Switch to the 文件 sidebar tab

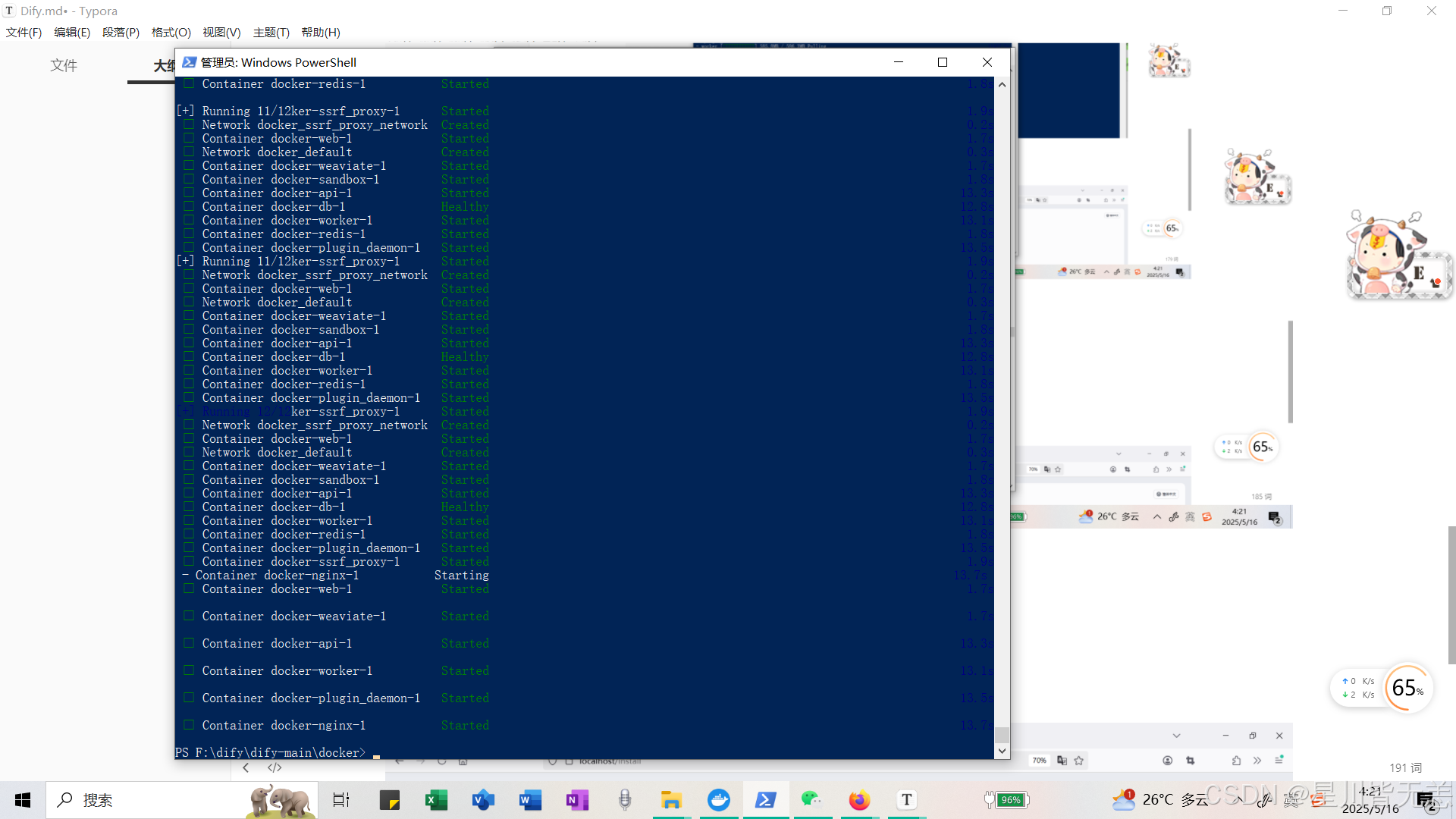pyautogui.click(x=64, y=65)
